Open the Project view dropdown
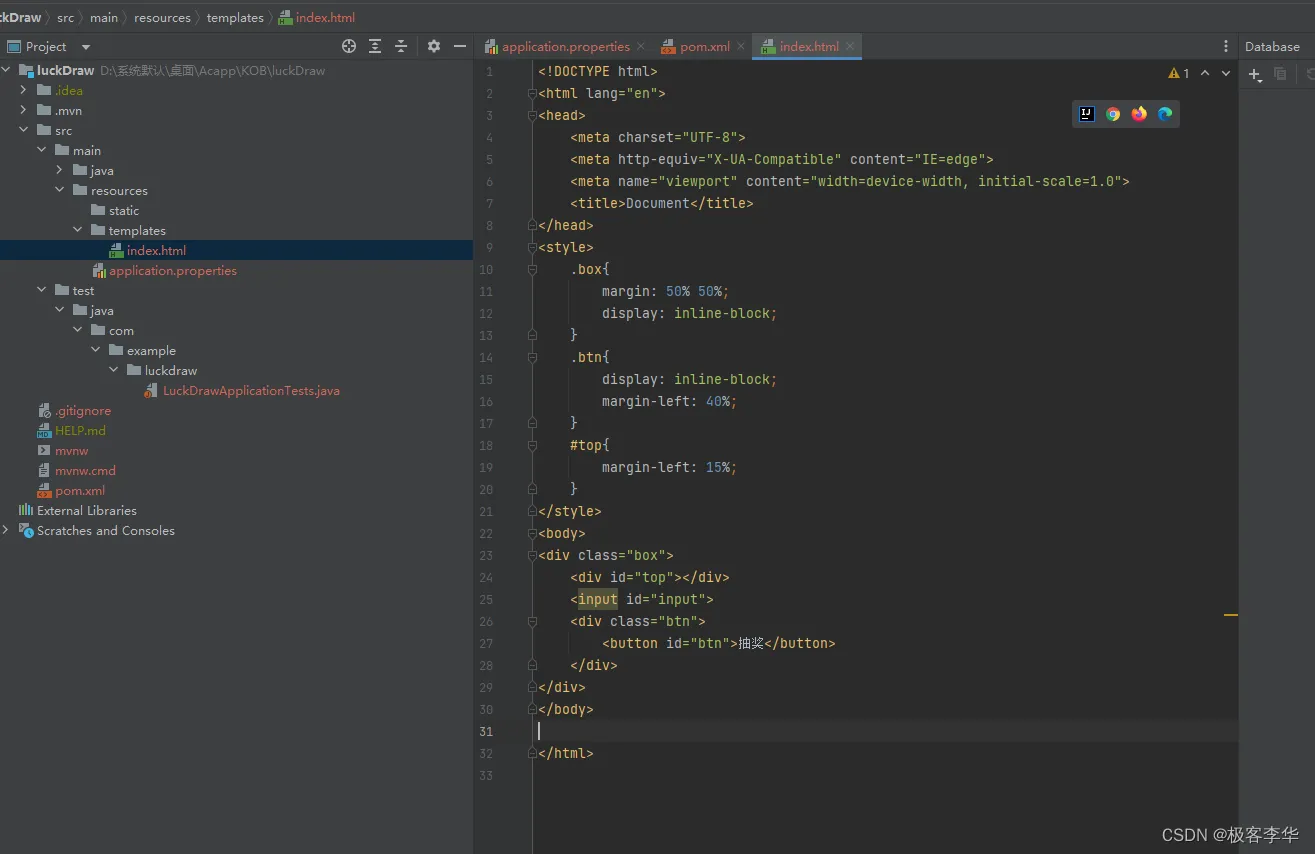Screen dimensions: 1315x854 (86, 47)
